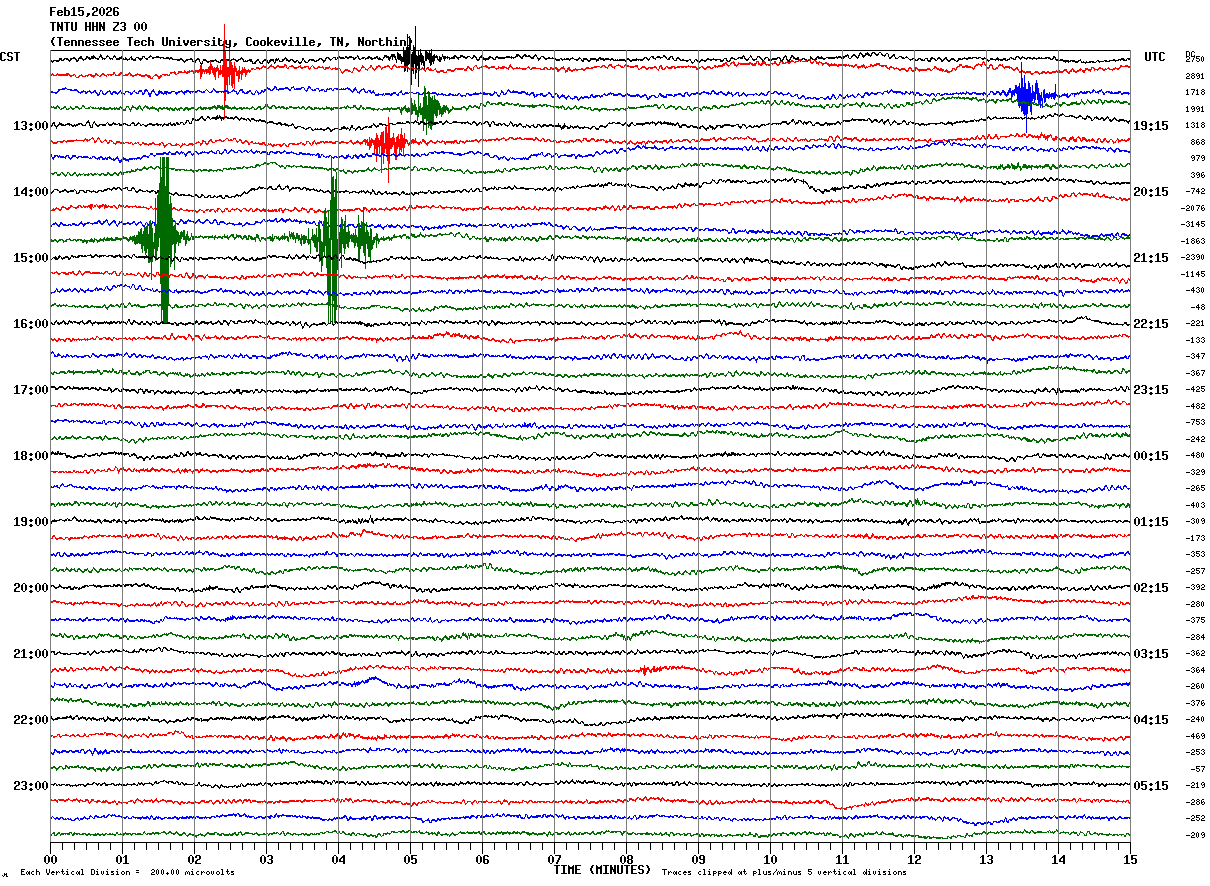Click the 19:15 UTC time label

(x=1151, y=126)
